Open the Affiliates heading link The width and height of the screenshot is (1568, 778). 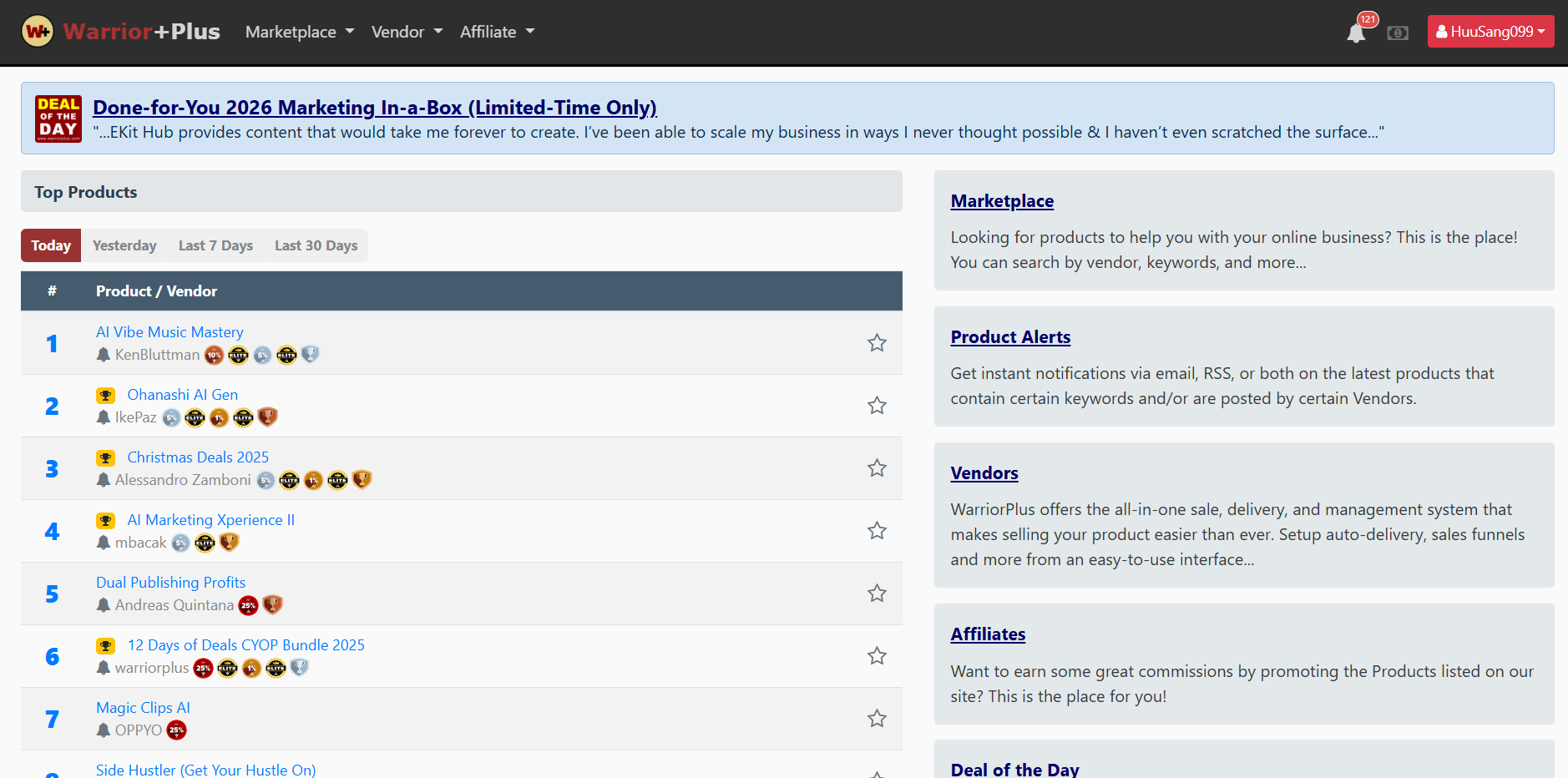coord(988,634)
